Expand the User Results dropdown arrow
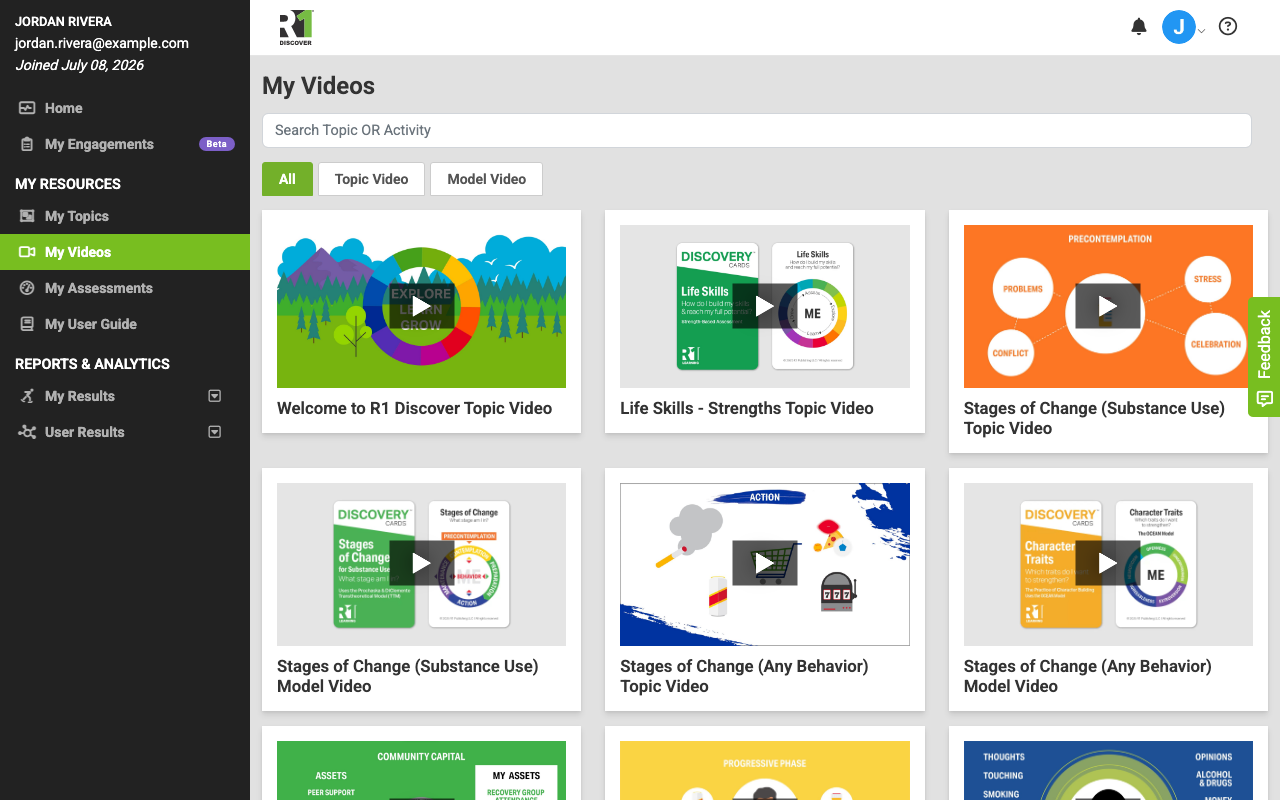Image resolution: width=1280 pixels, height=800 pixels. [x=214, y=432]
